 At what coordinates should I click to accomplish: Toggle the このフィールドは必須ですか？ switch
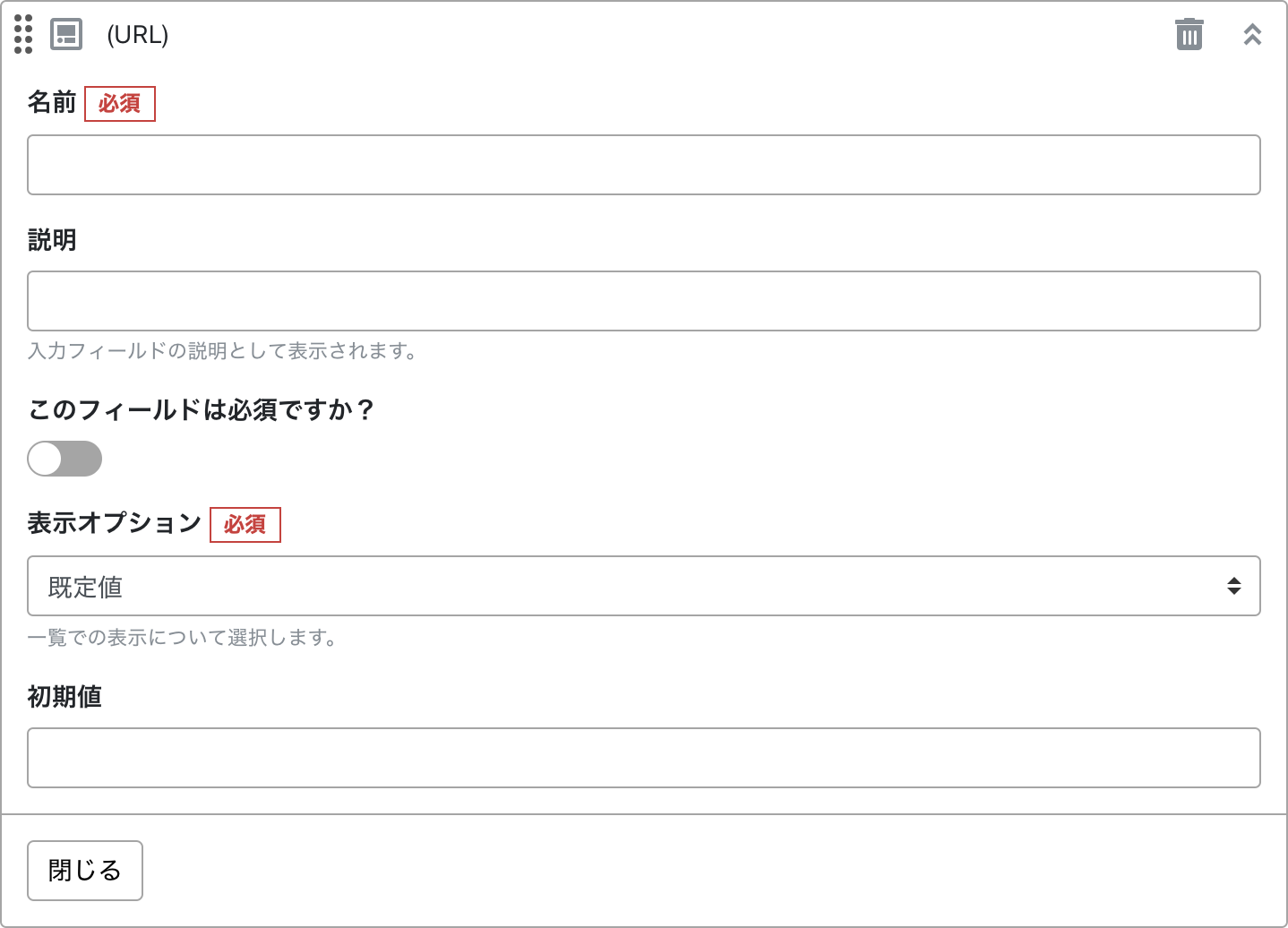coord(64,459)
